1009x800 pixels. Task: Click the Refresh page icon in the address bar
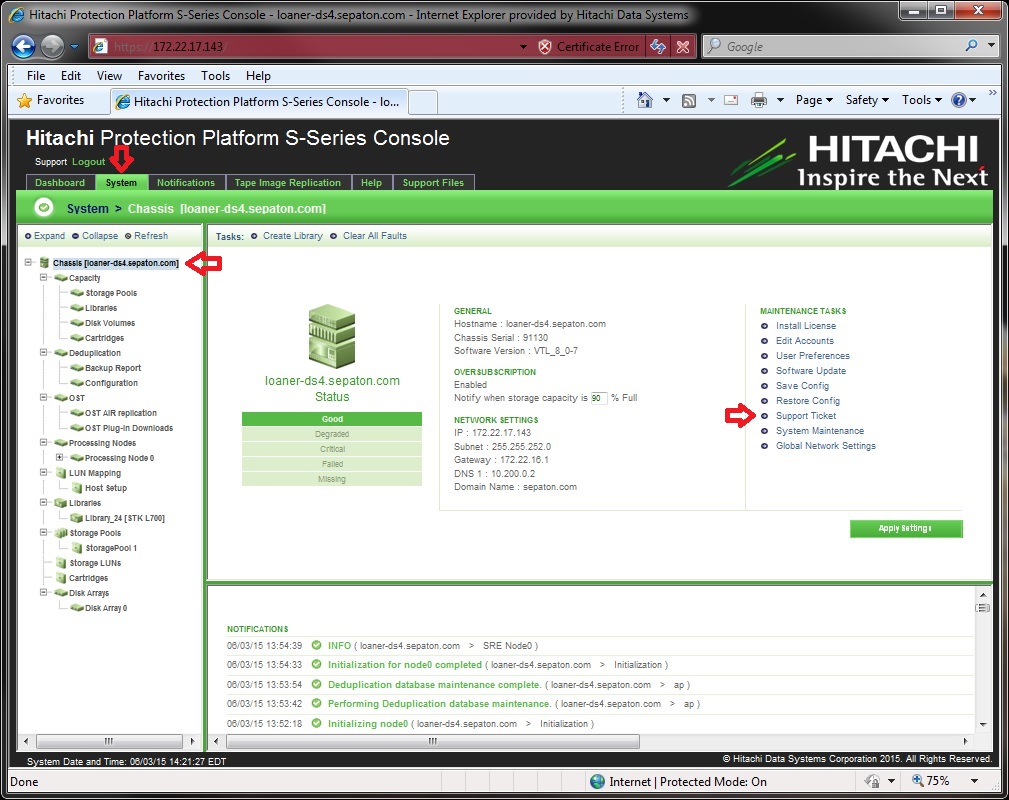(x=658, y=46)
